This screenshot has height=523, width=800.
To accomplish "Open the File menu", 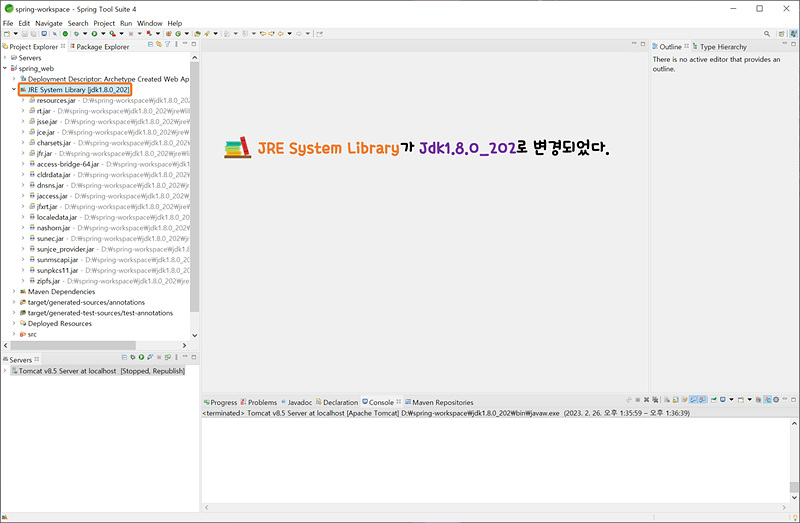I will pyautogui.click(x=8, y=23).
